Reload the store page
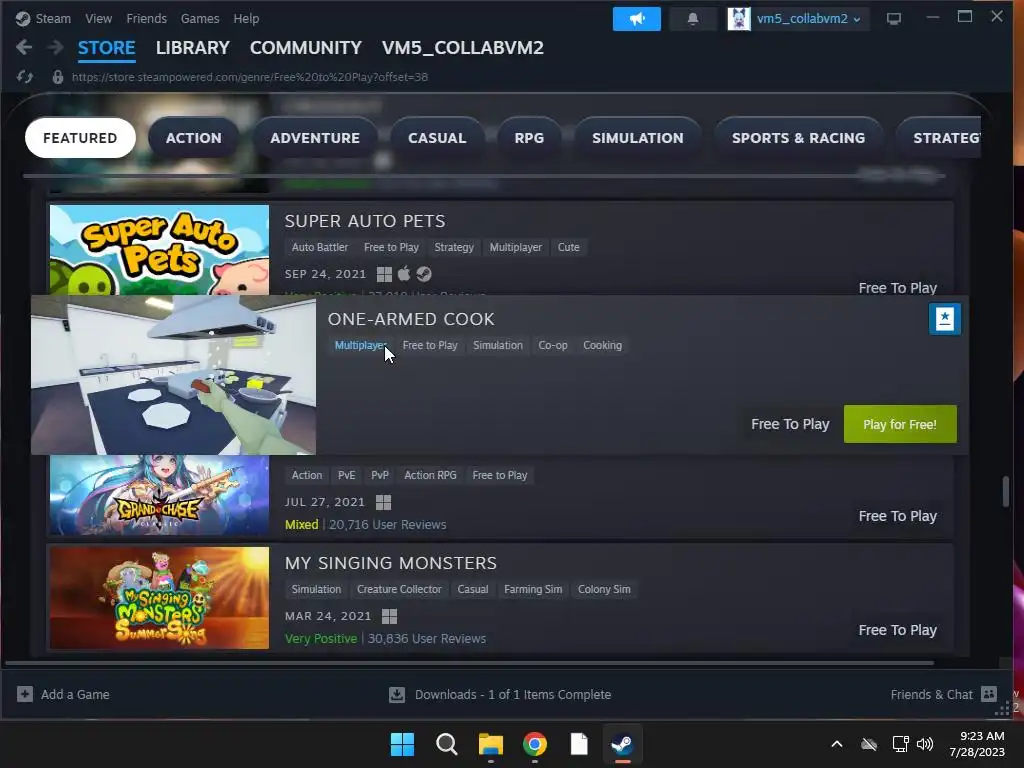 [x=25, y=77]
